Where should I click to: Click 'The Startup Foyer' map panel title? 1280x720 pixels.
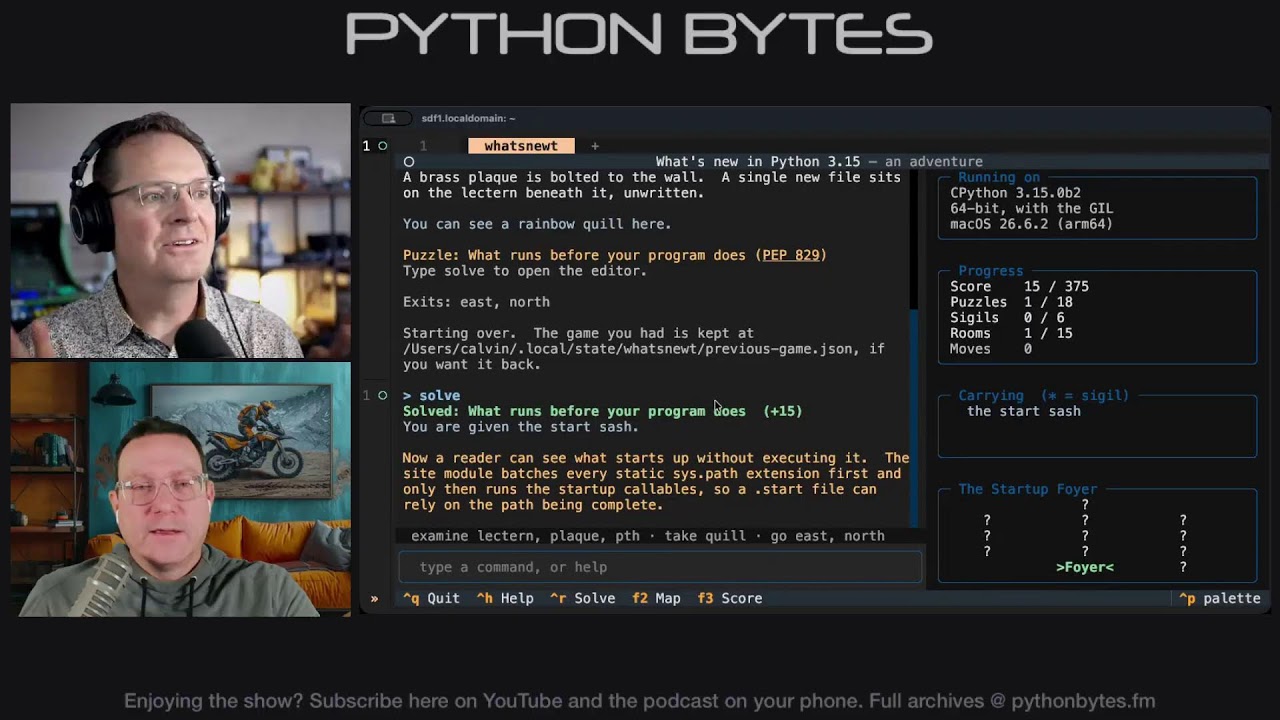coord(1028,489)
